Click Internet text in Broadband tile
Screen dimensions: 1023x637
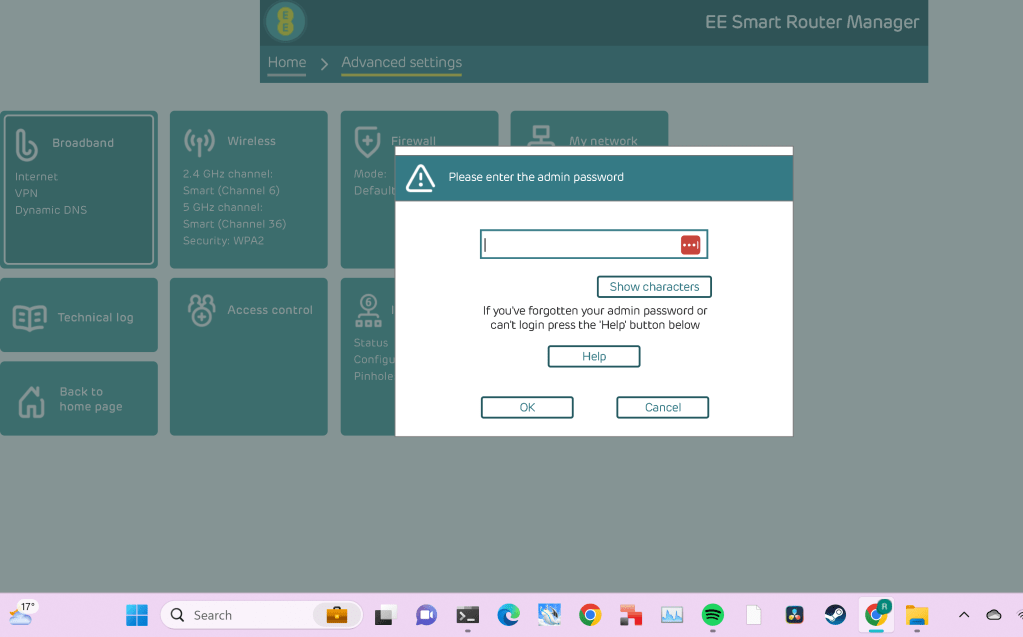pyautogui.click(x=36, y=176)
